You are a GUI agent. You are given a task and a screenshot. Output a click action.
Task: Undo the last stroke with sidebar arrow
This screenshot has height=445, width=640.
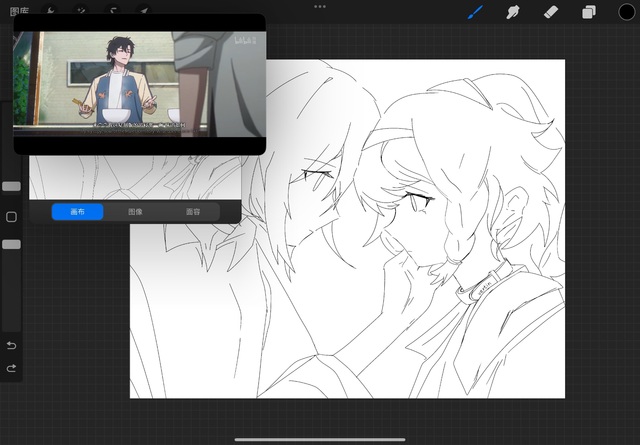(11, 345)
